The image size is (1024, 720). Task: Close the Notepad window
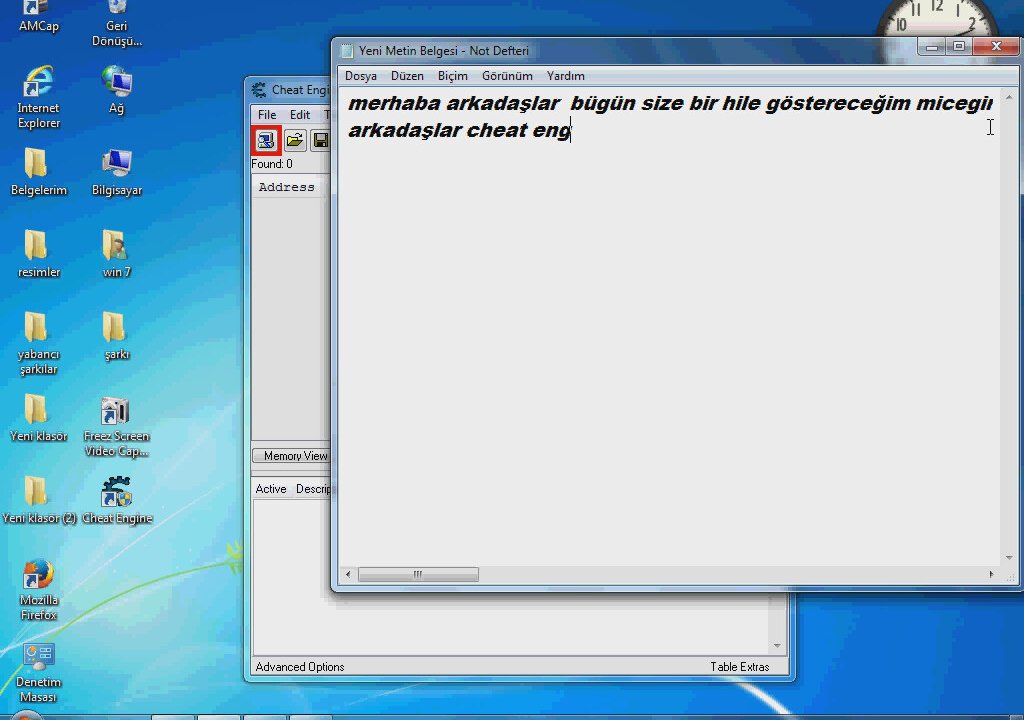tap(996, 46)
